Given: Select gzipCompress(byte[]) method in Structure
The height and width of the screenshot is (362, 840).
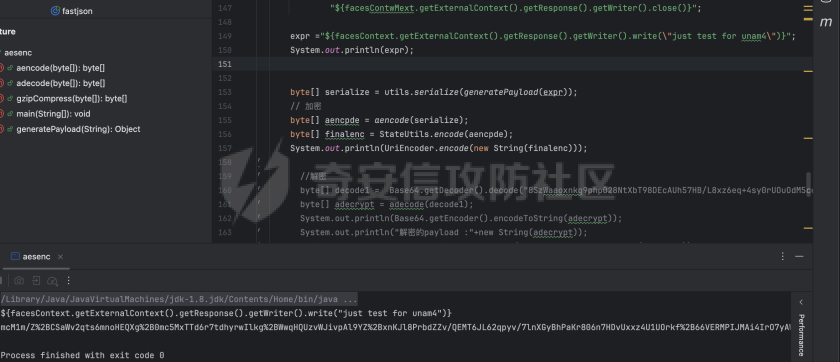Looking at the screenshot, I should 72,99.
